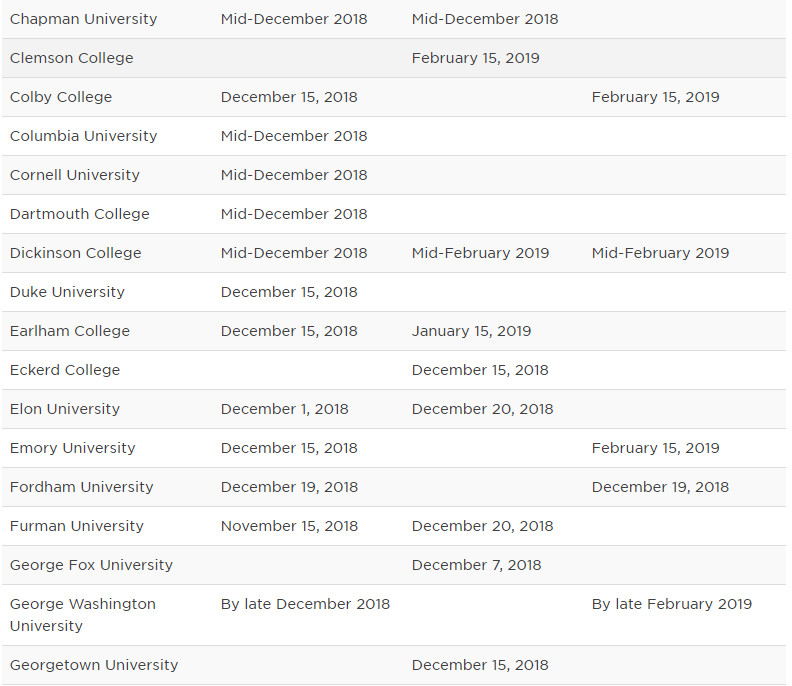Select the Duke University row label
This screenshot has width=792, height=686.
(x=67, y=292)
